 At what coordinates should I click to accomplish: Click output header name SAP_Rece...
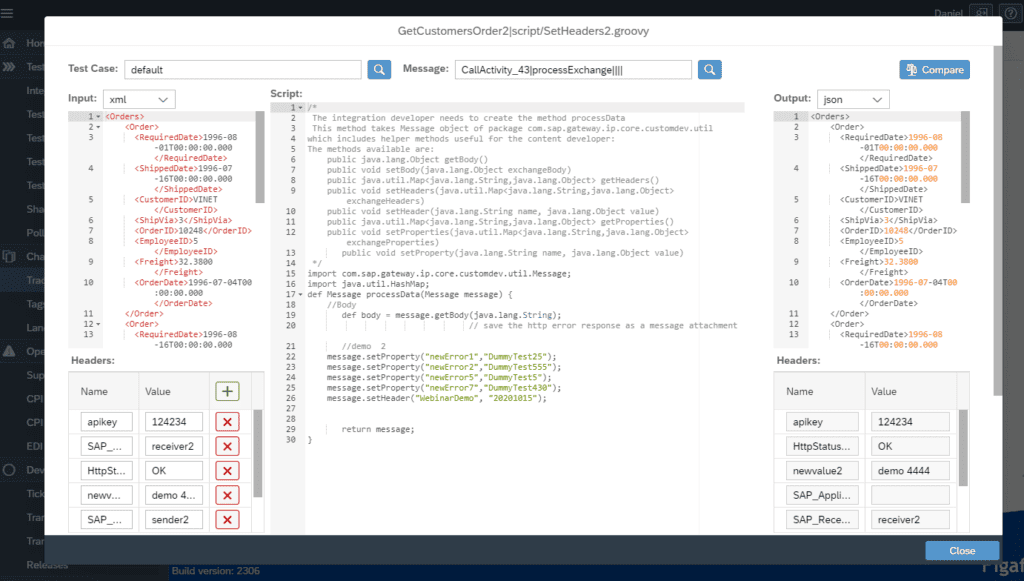822,520
